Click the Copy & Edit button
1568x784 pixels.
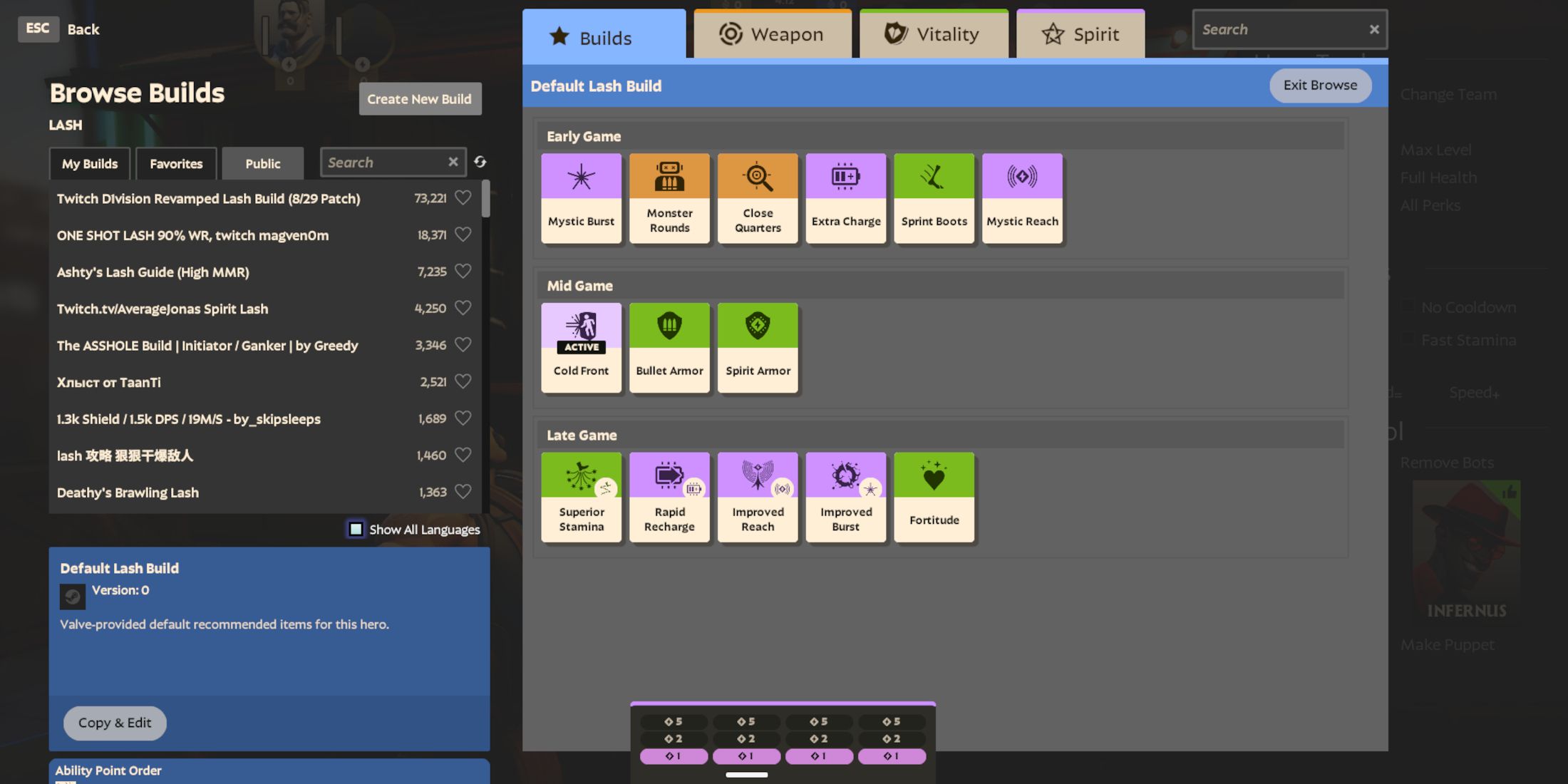pyautogui.click(x=114, y=722)
